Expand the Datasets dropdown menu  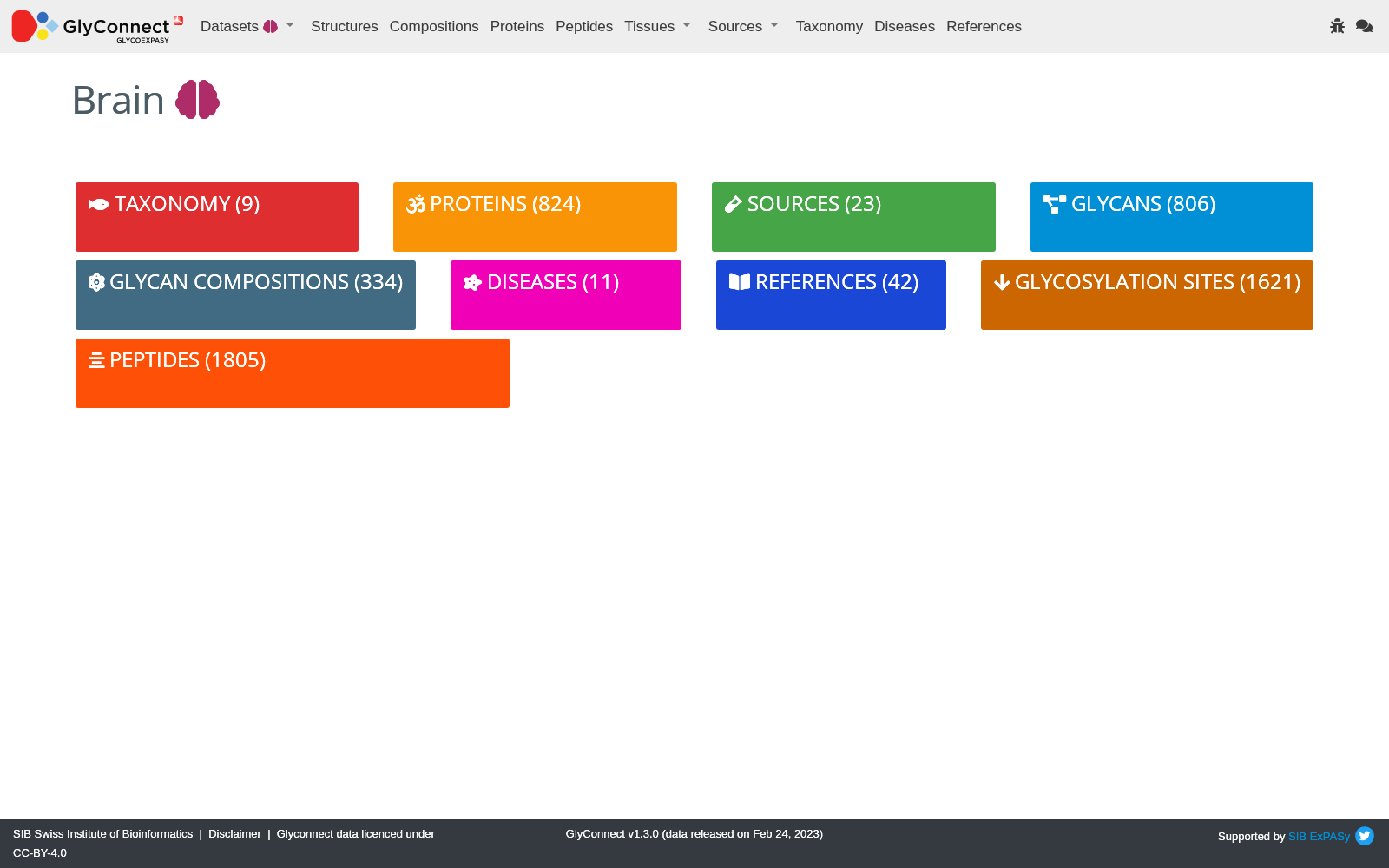pyautogui.click(x=247, y=26)
